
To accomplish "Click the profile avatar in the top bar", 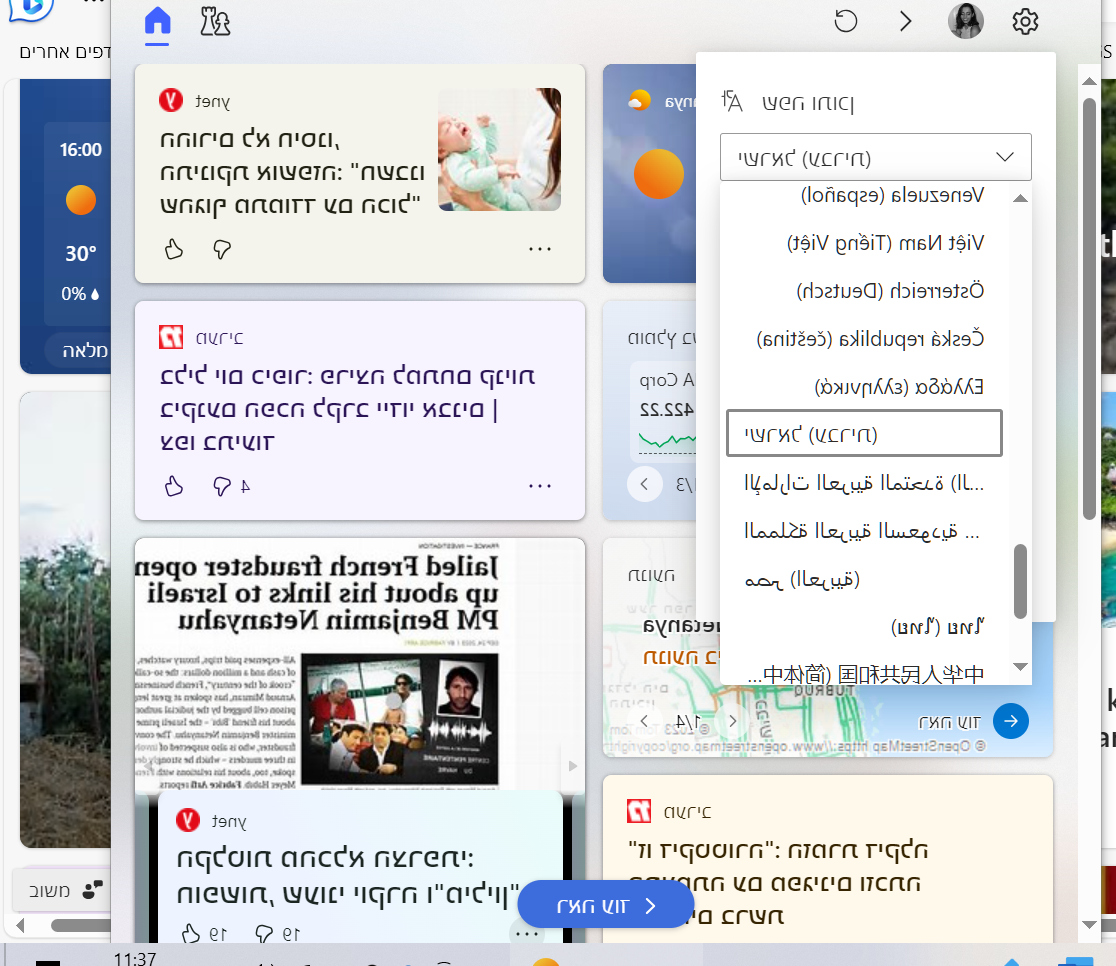I will point(966,21).
